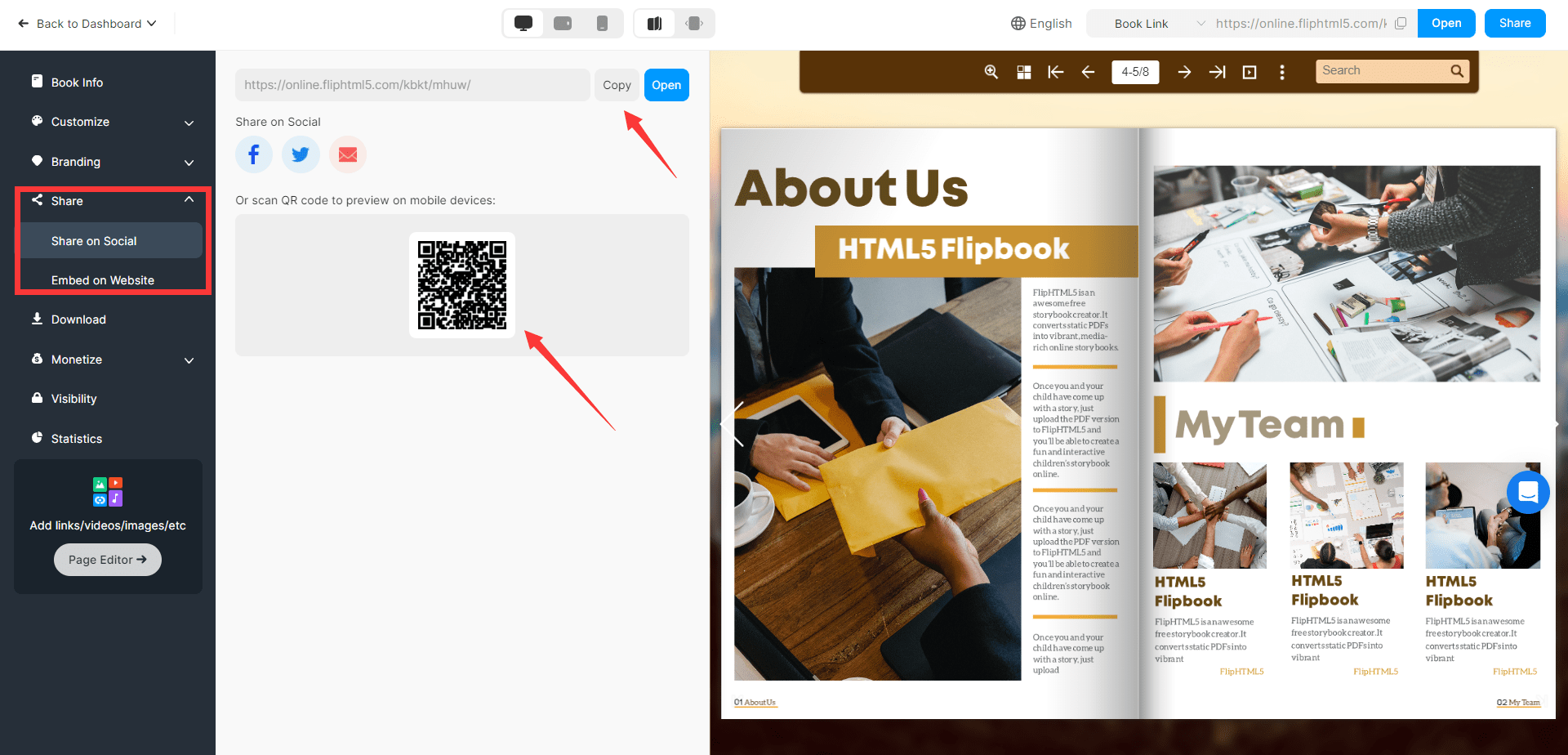The height and width of the screenshot is (755, 1568).
Task: Select the zoom tool in the flipbook viewer
Action: (991, 72)
